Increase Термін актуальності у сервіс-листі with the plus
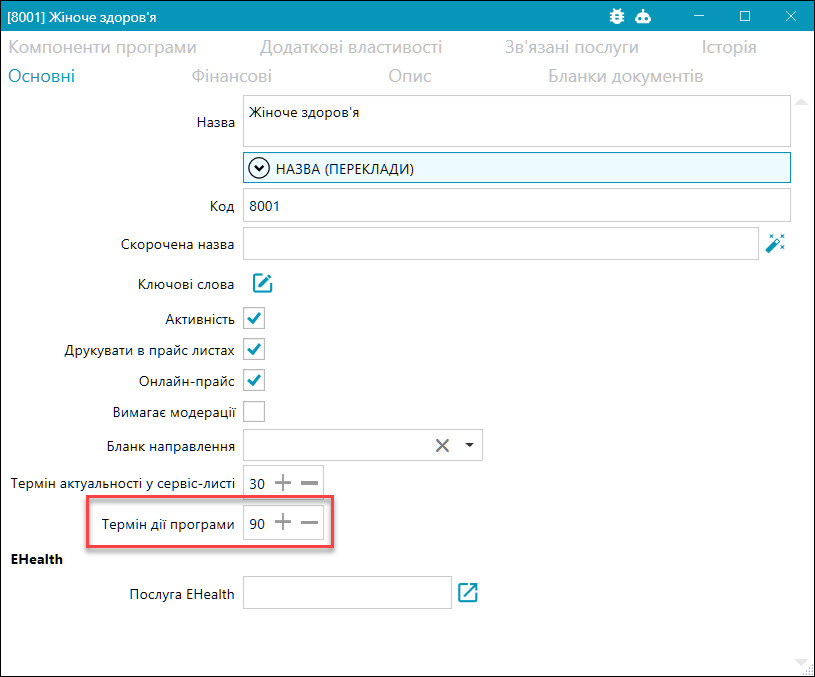 (283, 483)
